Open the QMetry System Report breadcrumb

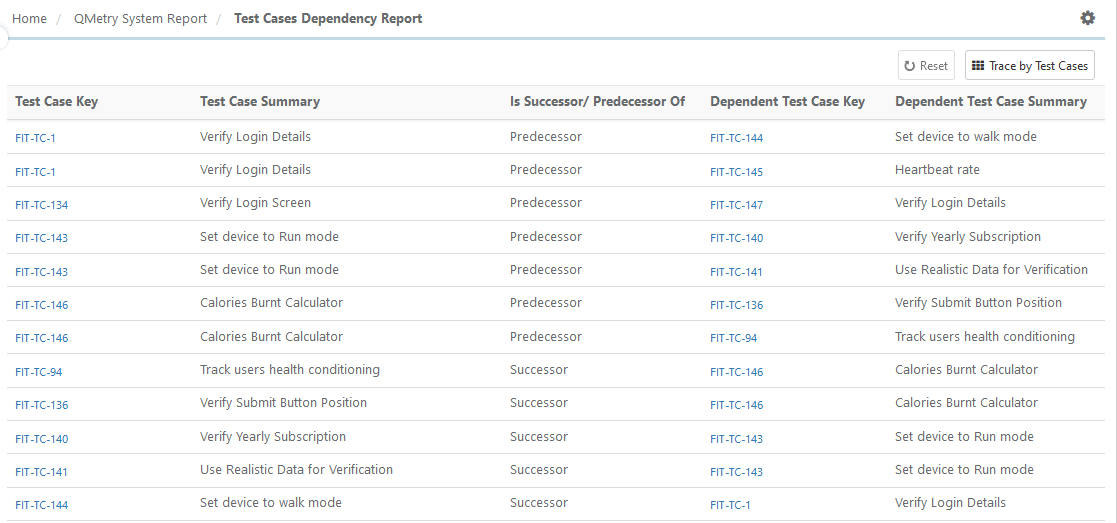click(x=140, y=19)
